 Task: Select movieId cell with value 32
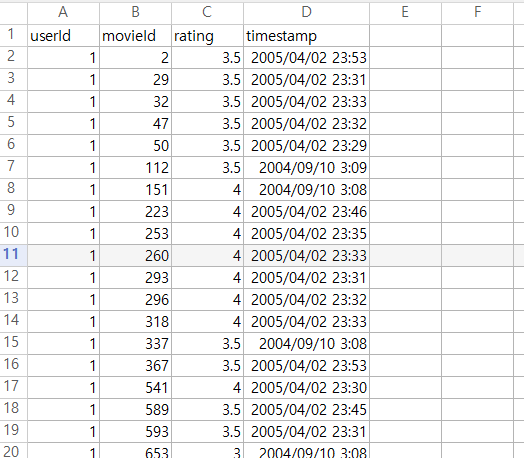(x=135, y=102)
